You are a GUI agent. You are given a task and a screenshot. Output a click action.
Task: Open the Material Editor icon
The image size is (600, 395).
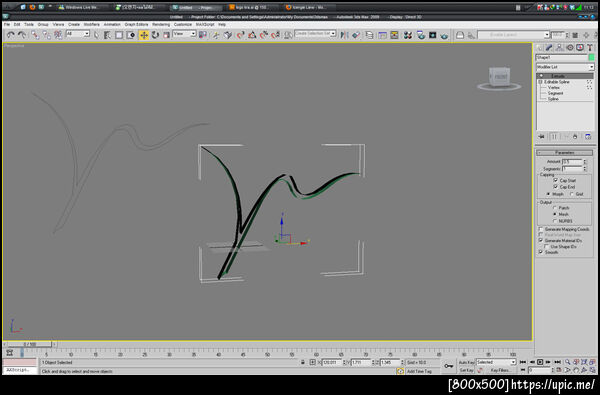408,35
